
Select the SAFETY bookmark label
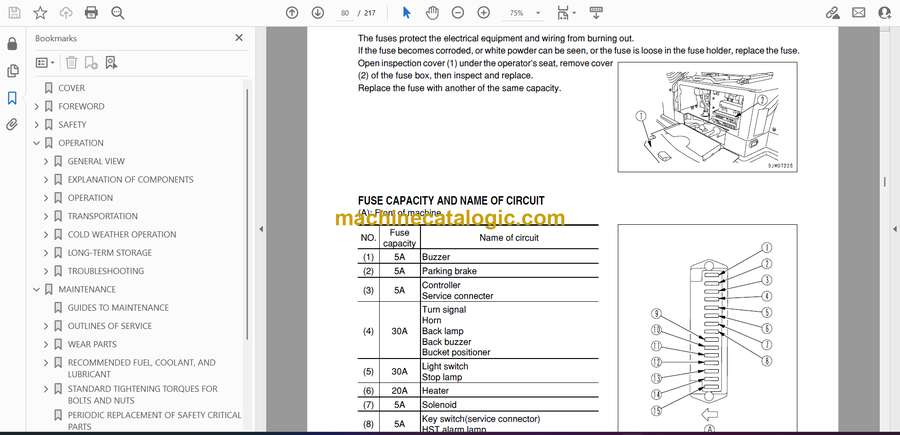pos(72,125)
